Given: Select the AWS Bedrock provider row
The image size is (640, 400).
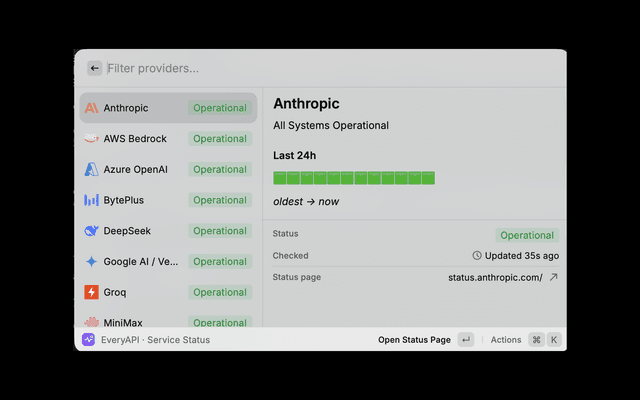Looking at the screenshot, I should 168,138.
